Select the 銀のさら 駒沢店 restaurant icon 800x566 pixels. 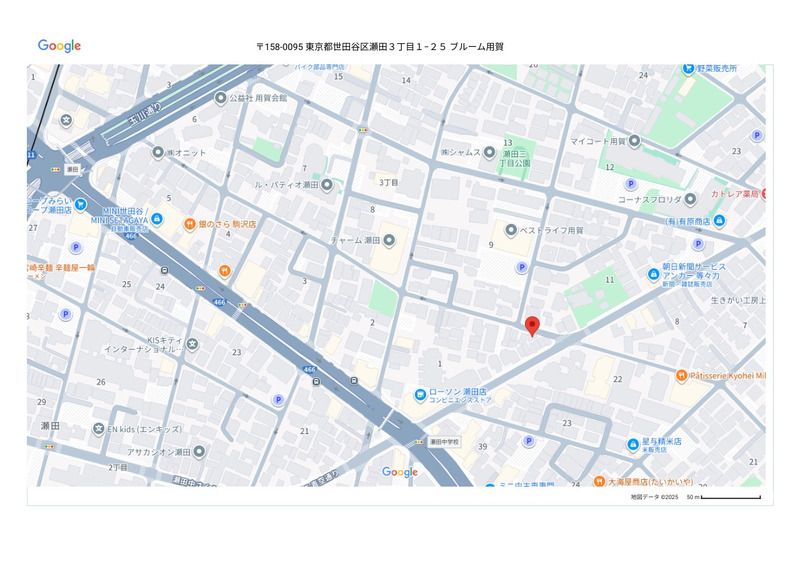tap(190, 224)
